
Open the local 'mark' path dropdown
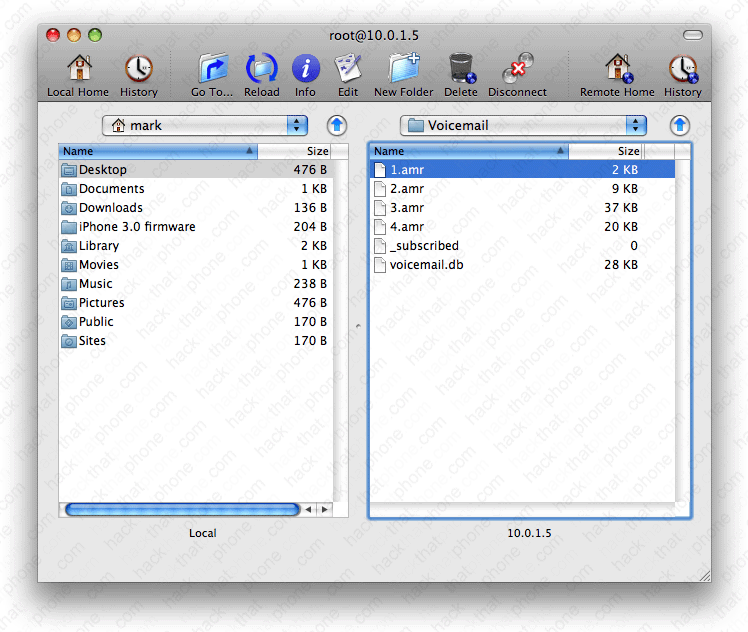click(x=205, y=125)
